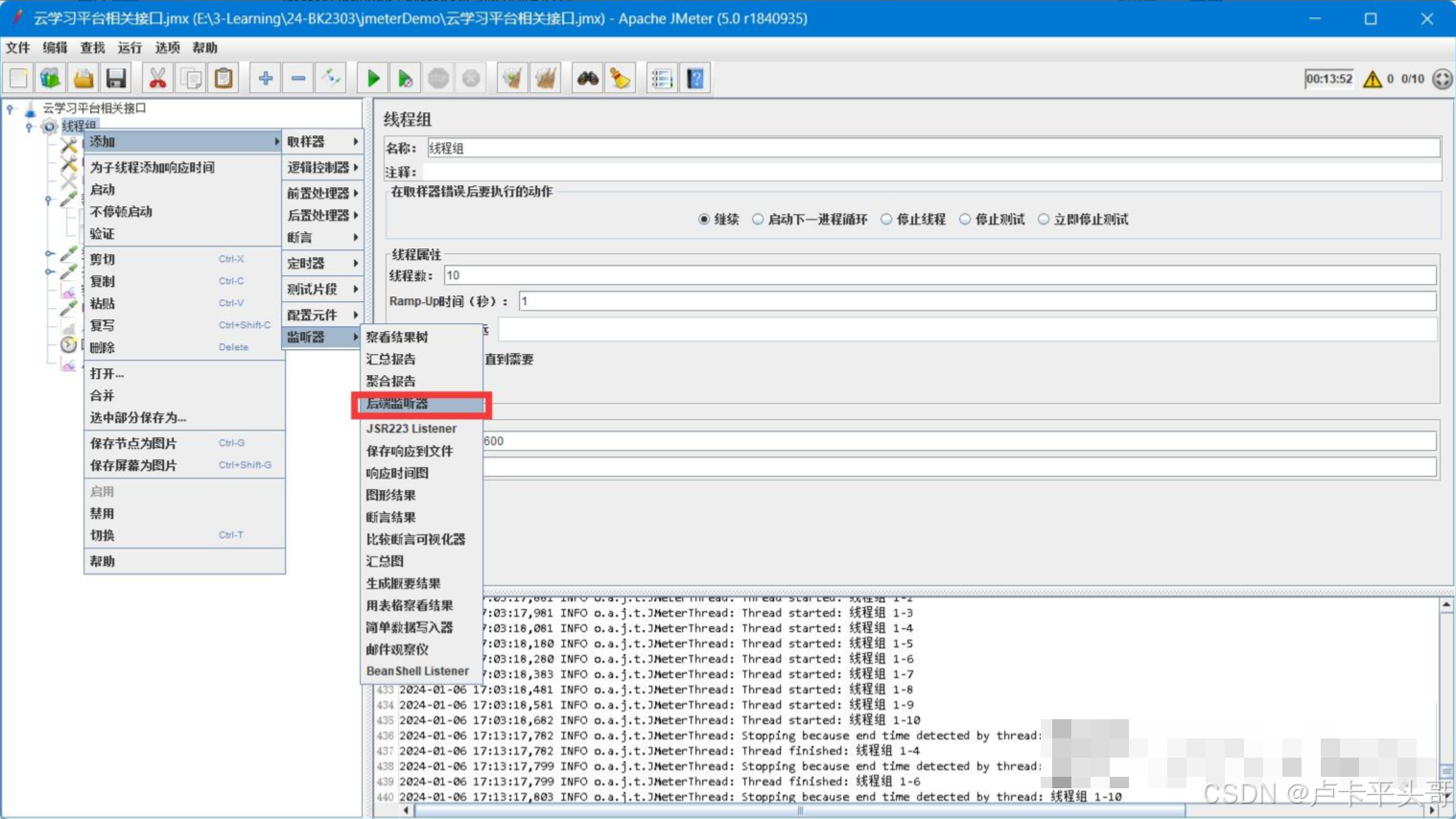The image size is (1456, 819).
Task: Reset search with the brush icon
Action: 621,79
